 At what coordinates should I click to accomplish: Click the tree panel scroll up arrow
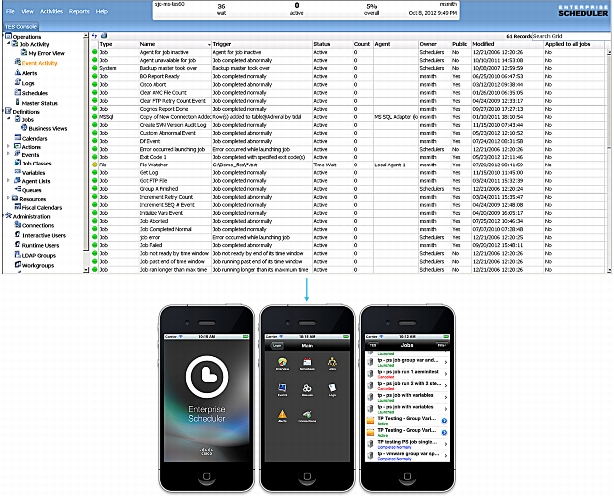tap(86, 36)
